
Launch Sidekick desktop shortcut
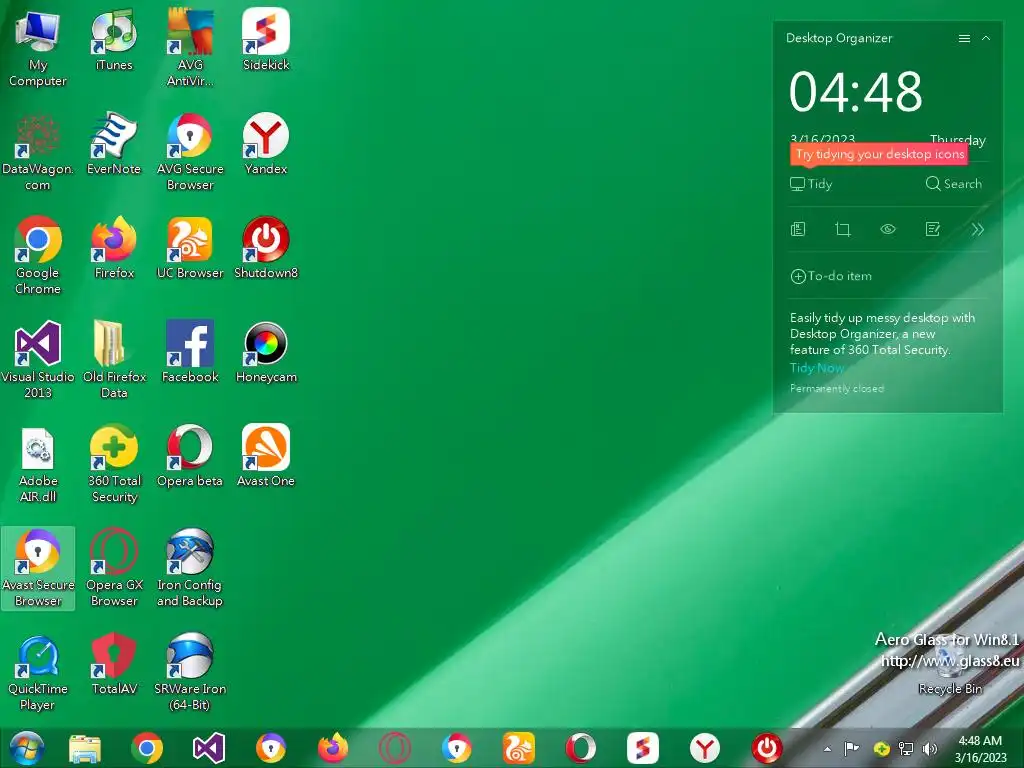[266, 40]
